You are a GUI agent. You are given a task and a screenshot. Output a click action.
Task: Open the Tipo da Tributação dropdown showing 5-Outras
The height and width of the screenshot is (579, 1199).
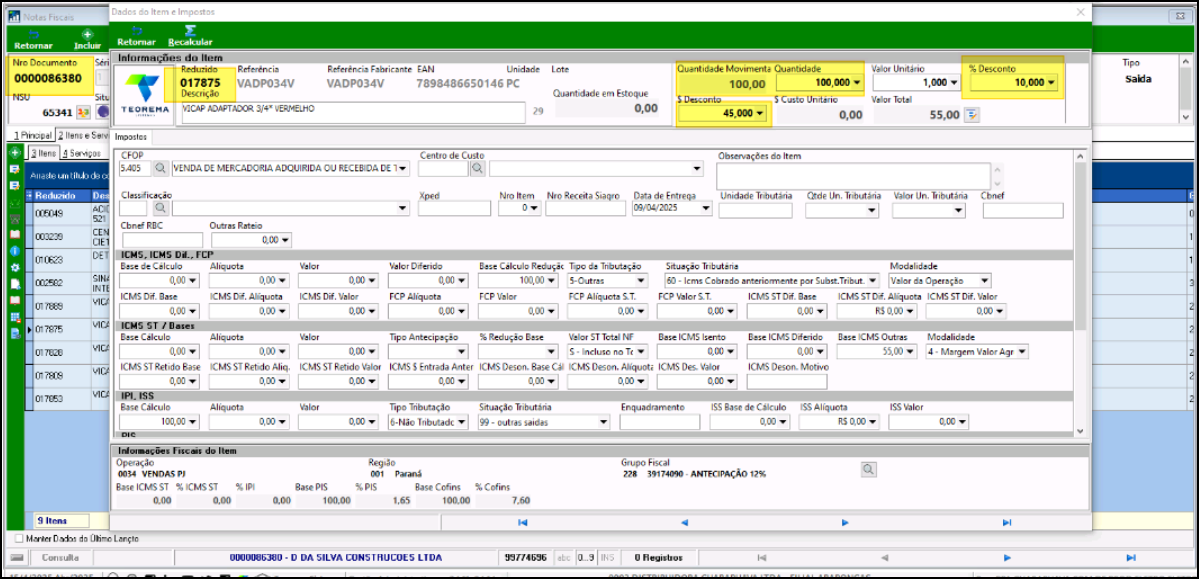[x=642, y=281]
